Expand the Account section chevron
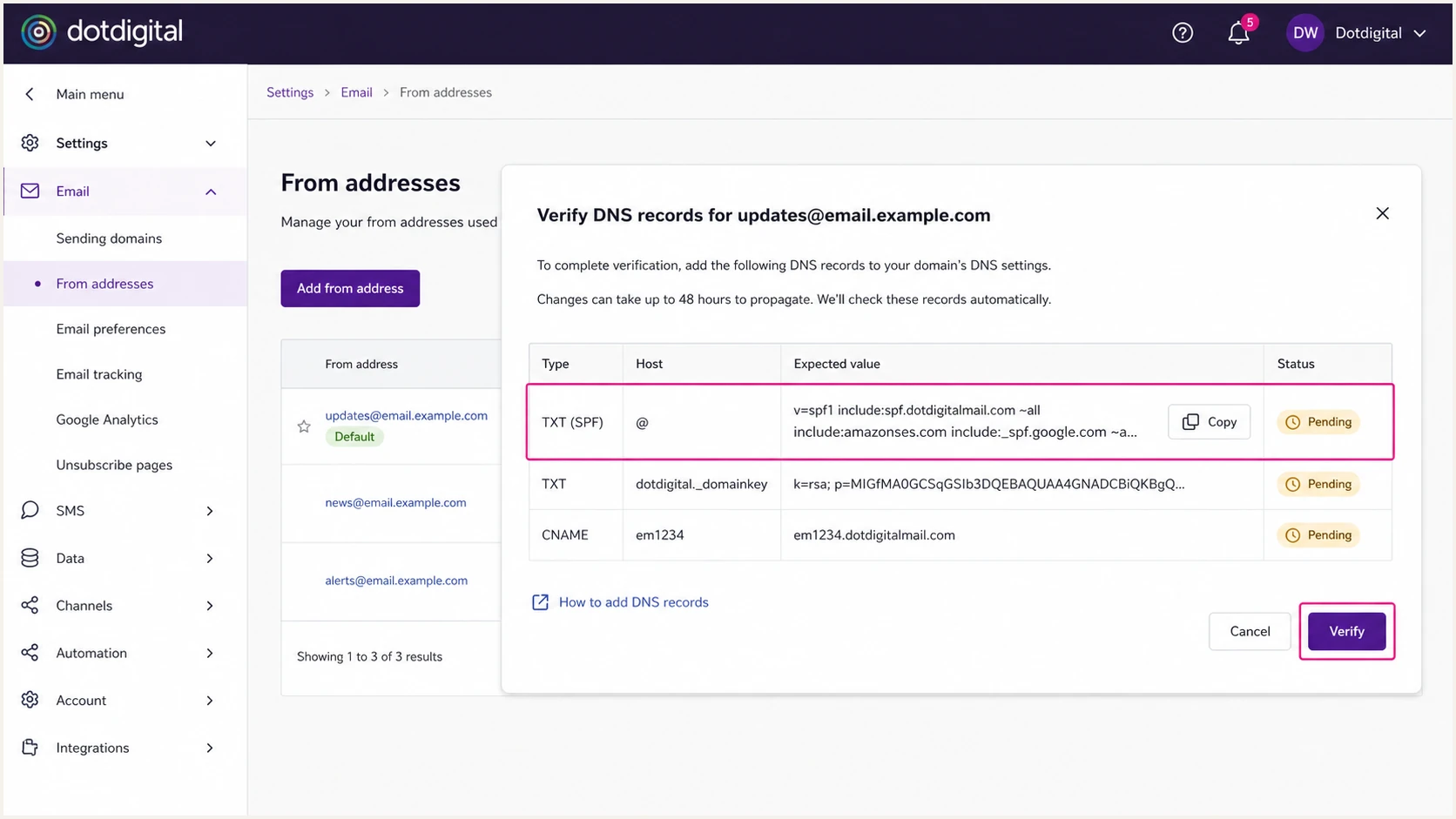This screenshot has height=819, width=1456. pos(210,701)
